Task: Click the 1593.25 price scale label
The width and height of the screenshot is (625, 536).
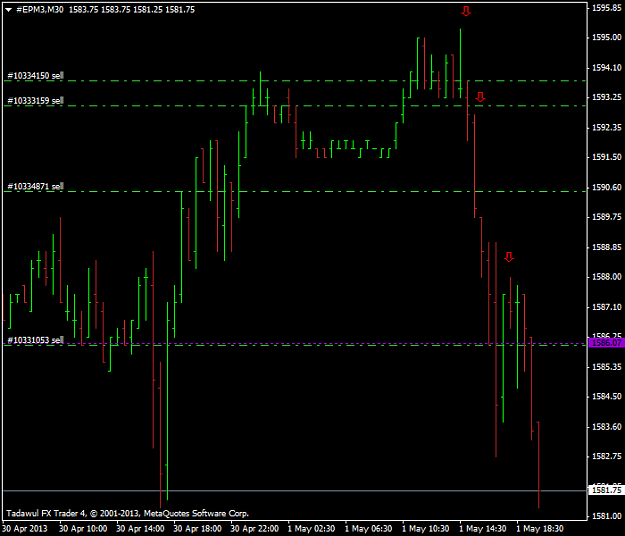Action: pyautogui.click(x=607, y=97)
